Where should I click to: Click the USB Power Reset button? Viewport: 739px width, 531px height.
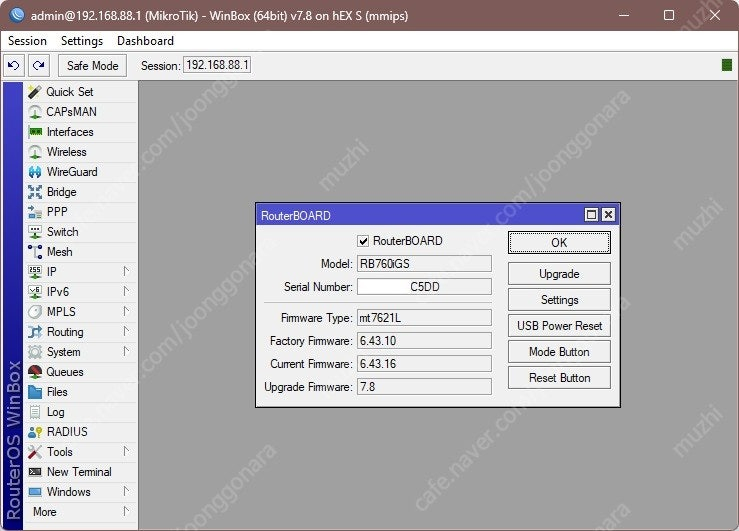coord(559,326)
